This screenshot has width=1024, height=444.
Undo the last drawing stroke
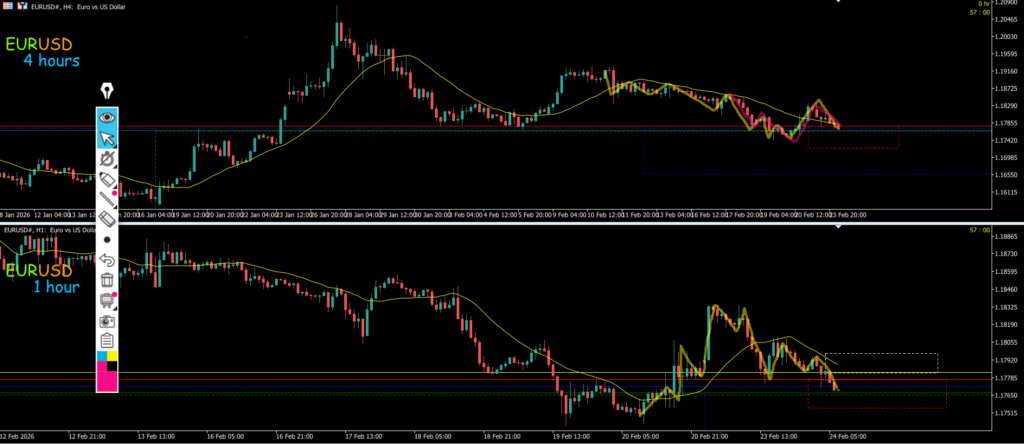click(107, 261)
